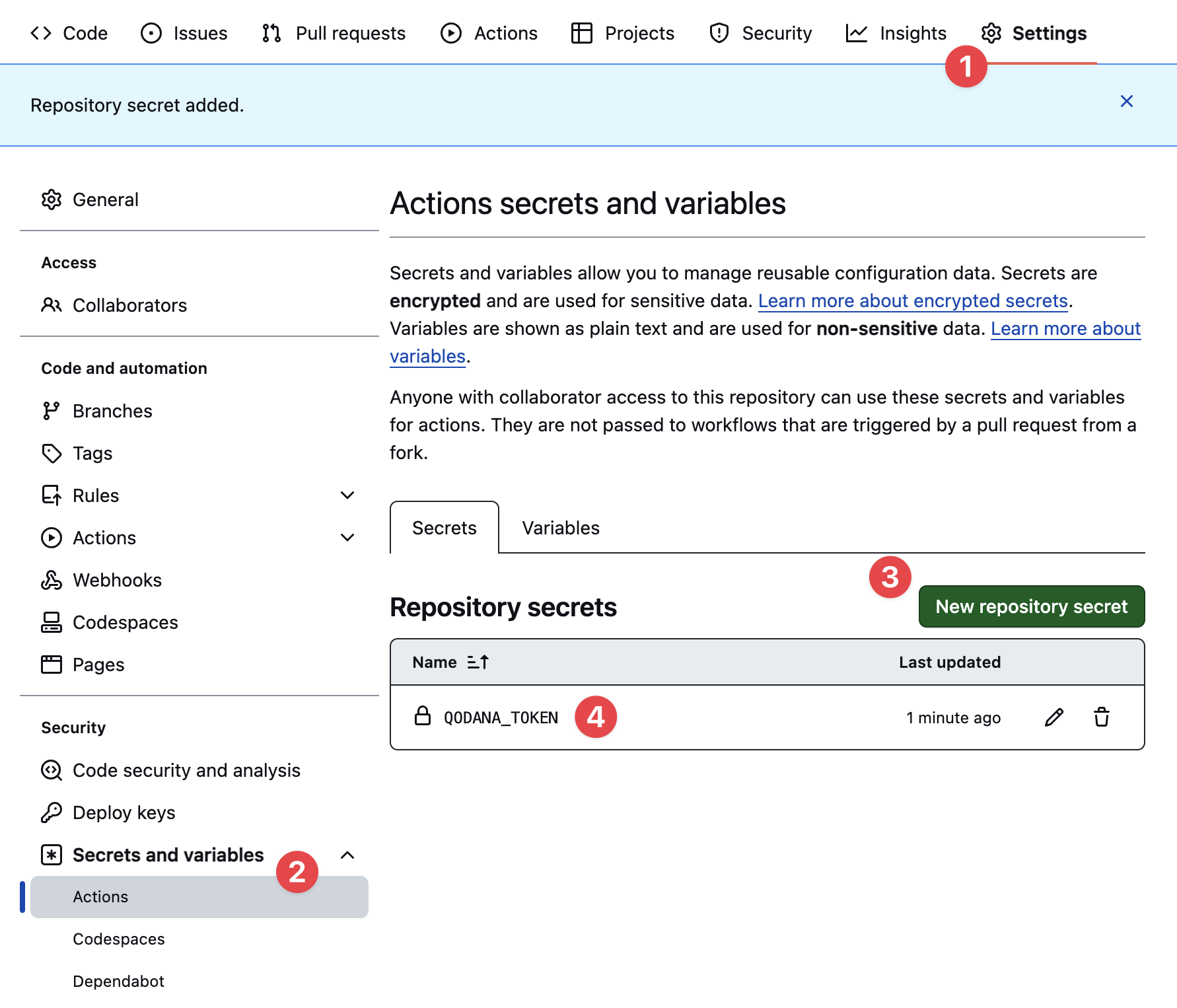Open Webhooks settings
1177x1008 pixels.
click(x=199, y=580)
